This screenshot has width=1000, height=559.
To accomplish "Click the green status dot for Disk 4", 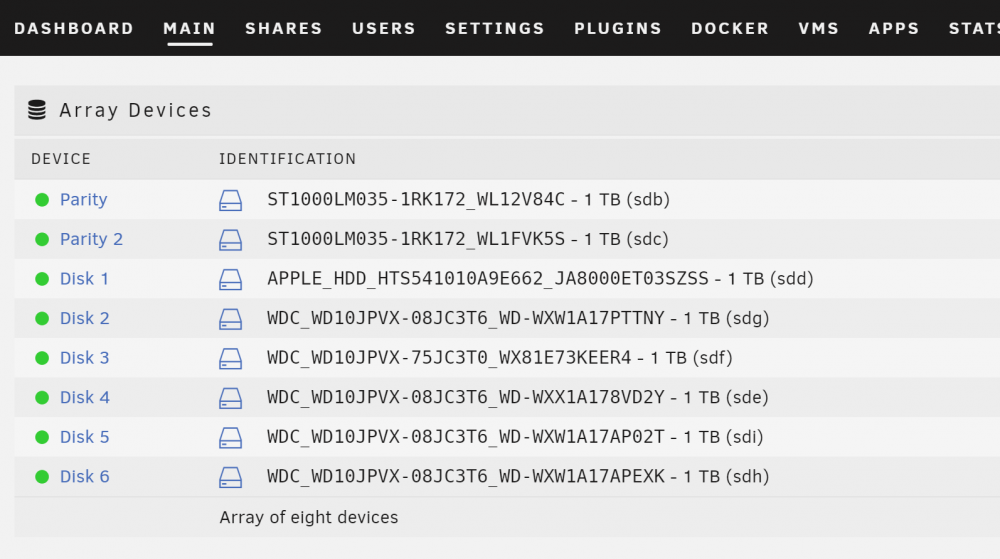I will pyautogui.click(x=42, y=397).
